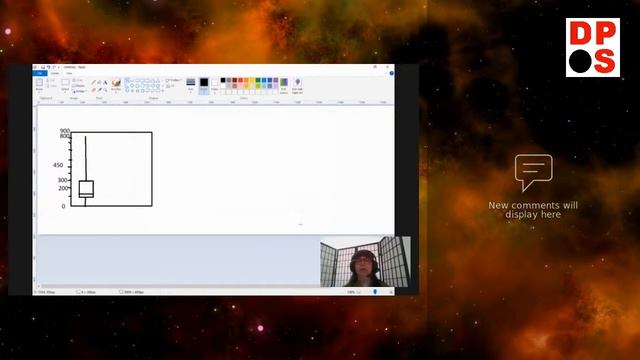Pick the green color swatch
The width and height of the screenshot is (640, 360).
[258, 80]
